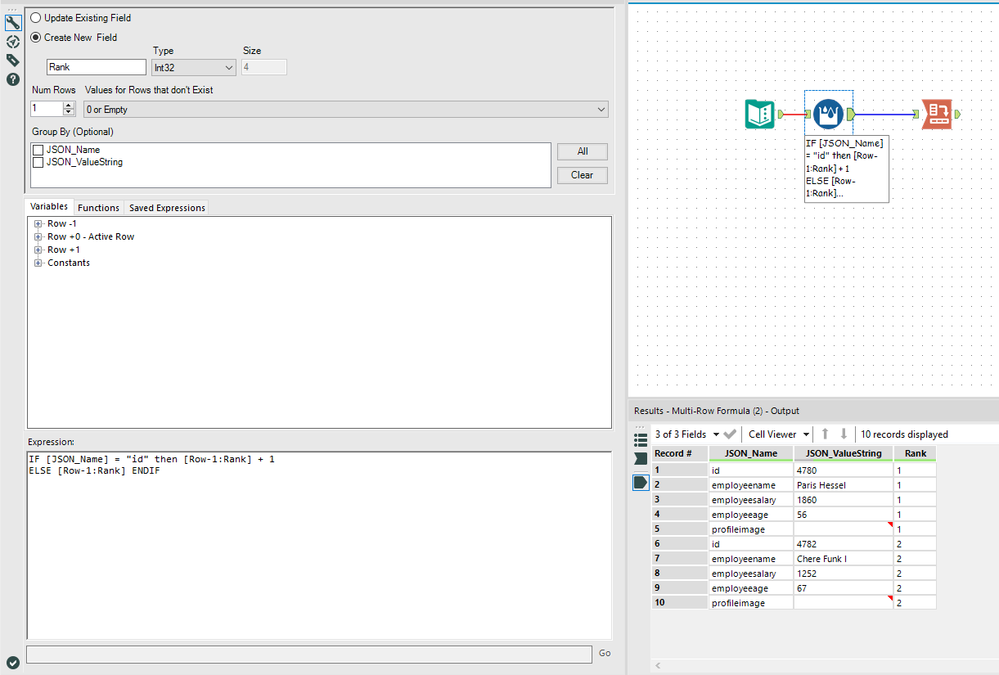Select the Input Data tool on canvas

tap(760, 115)
